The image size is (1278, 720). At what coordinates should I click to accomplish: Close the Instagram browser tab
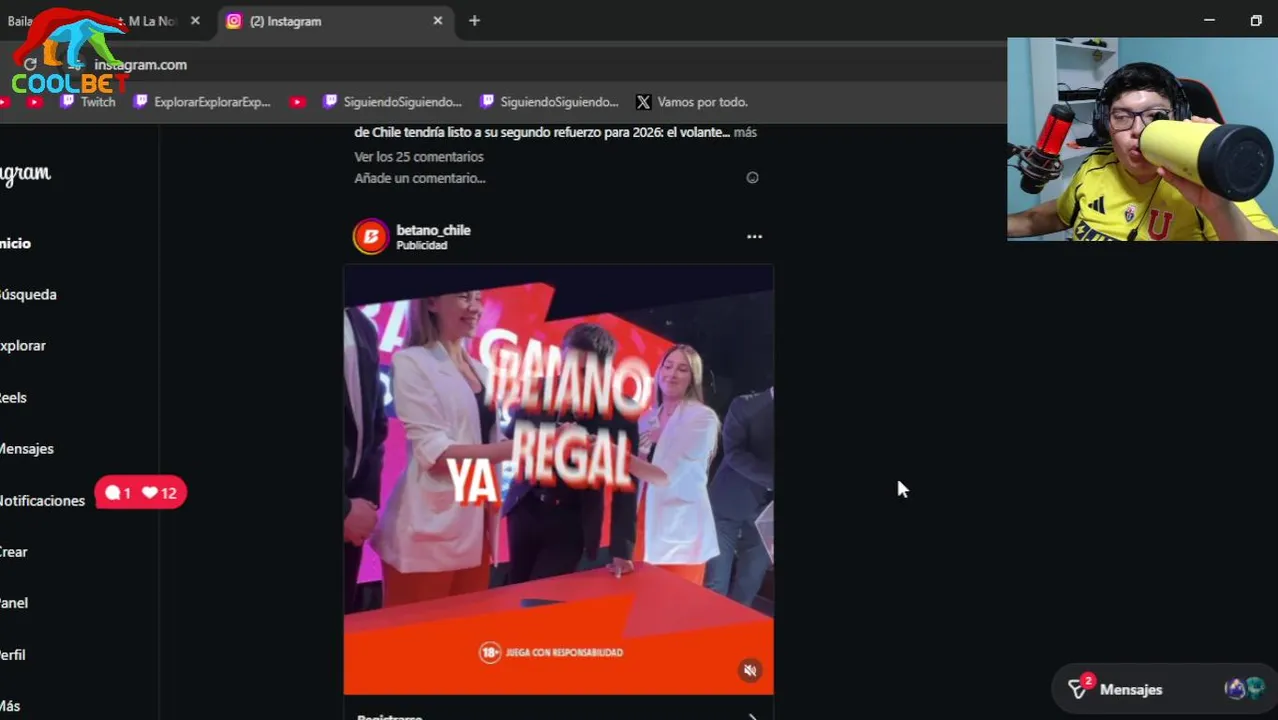(437, 20)
